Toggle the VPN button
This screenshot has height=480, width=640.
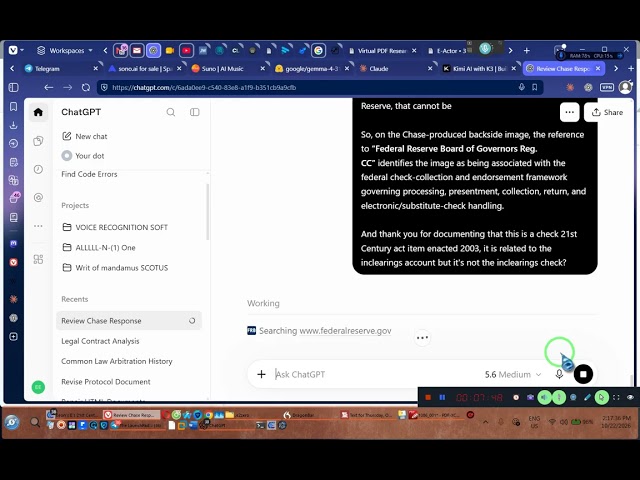click(x=607, y=87)
